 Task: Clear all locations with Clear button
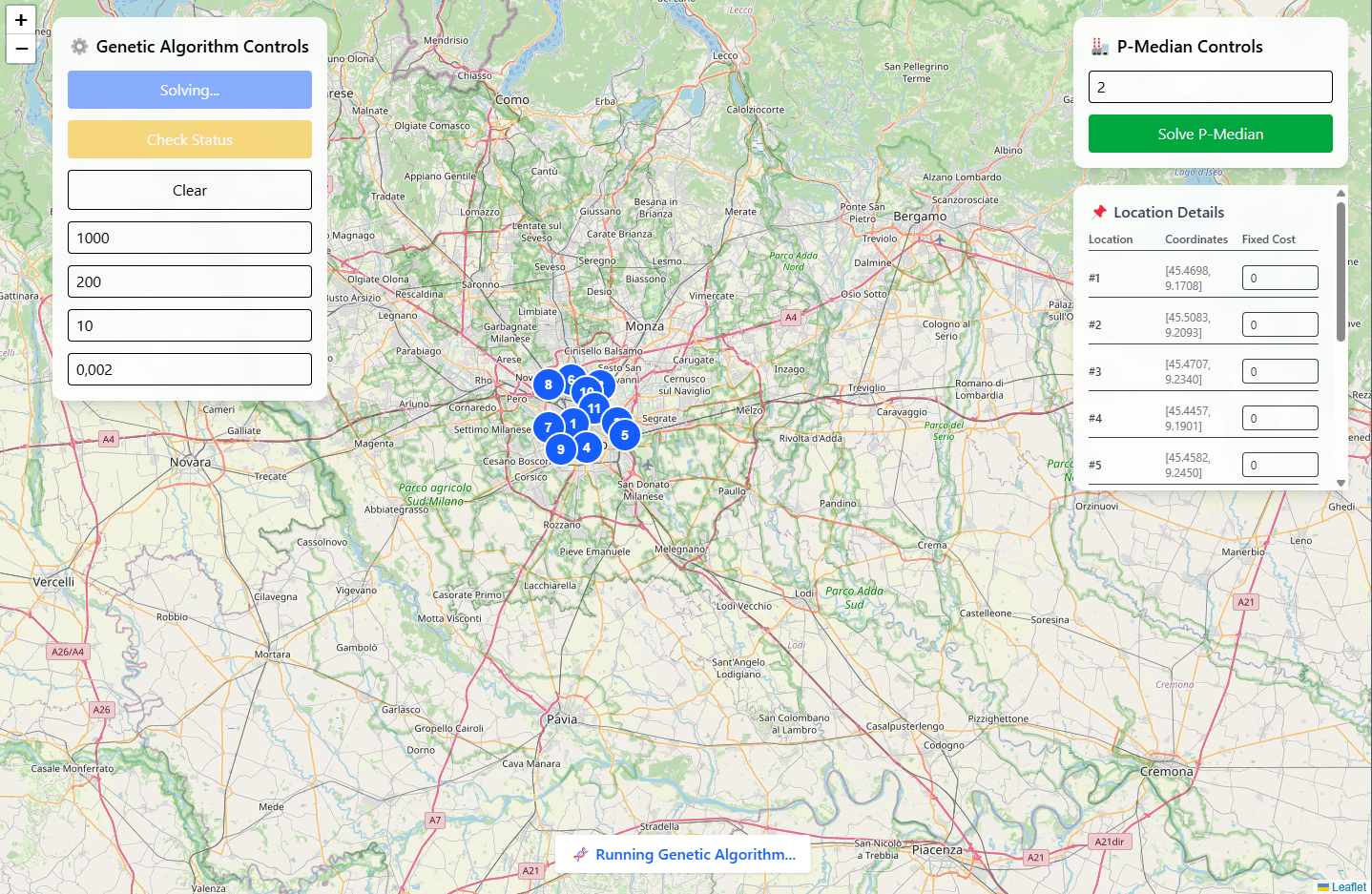coord(190,190)
